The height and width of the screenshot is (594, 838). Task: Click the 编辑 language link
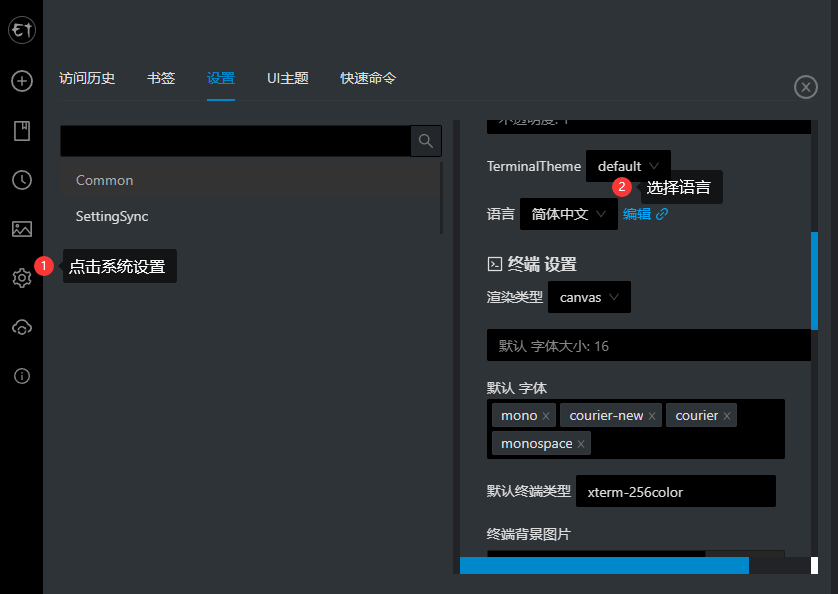[645, 214]
